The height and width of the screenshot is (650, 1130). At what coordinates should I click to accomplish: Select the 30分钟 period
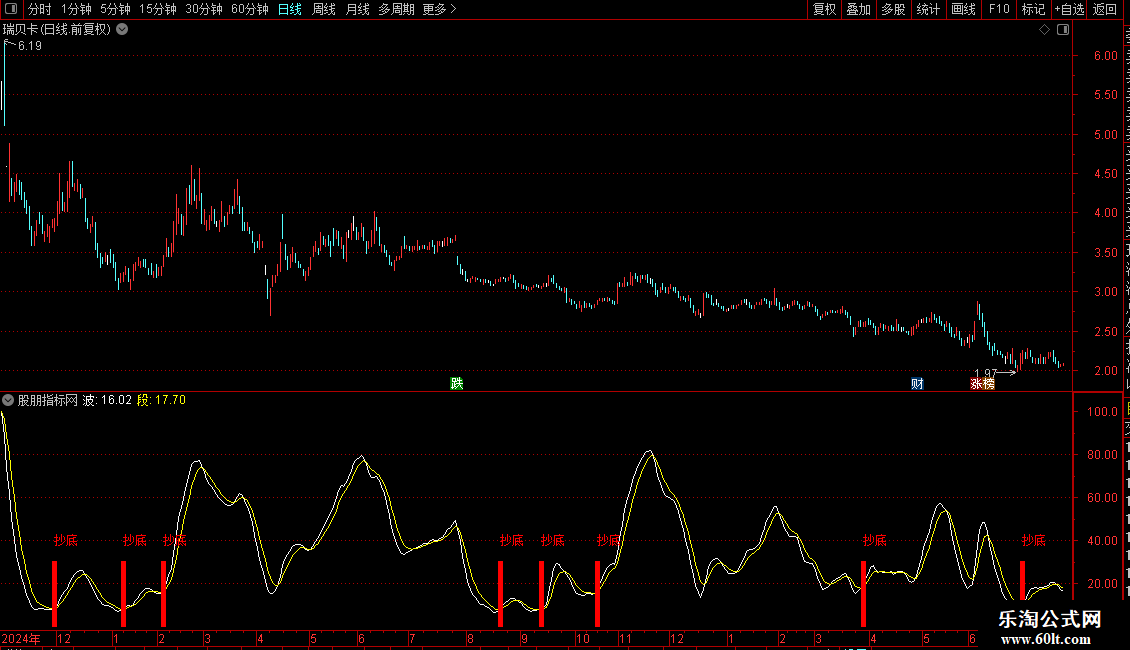pyautogui.click(x=204, y=9)
